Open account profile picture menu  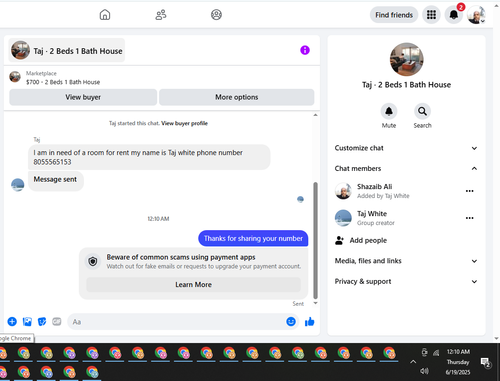(x=476, y=15)
